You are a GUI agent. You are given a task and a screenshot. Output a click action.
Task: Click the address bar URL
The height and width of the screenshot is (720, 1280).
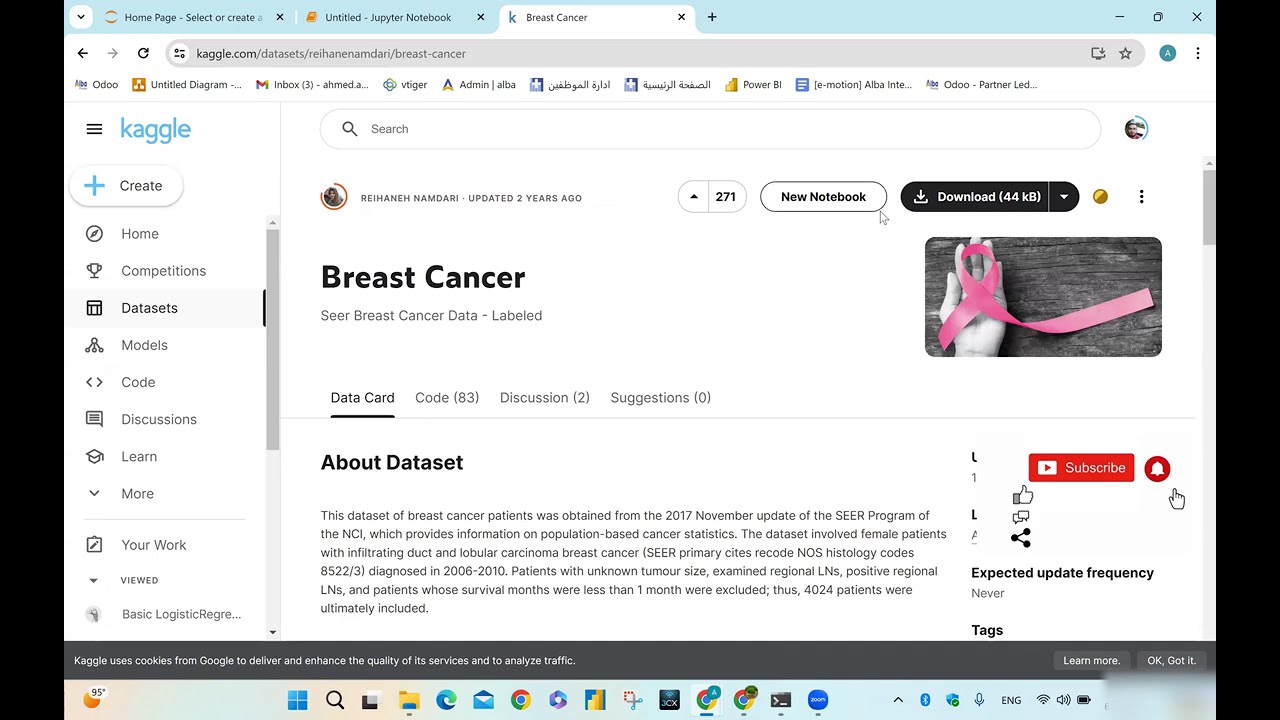pos(331,54)
